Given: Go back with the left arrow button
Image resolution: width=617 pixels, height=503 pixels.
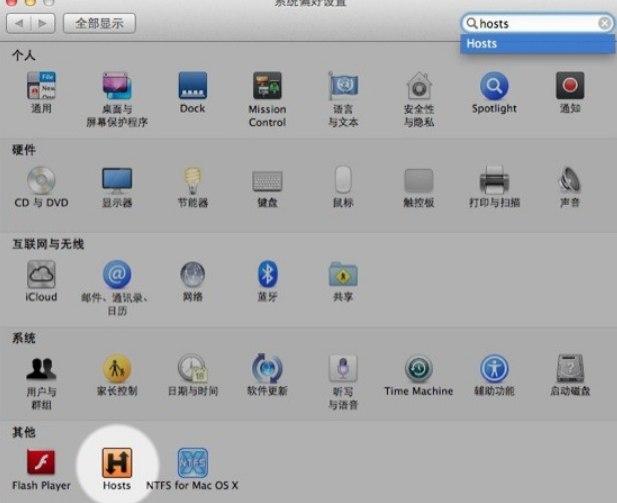Looking at the screenshot, I should click(x=19, y=23).
